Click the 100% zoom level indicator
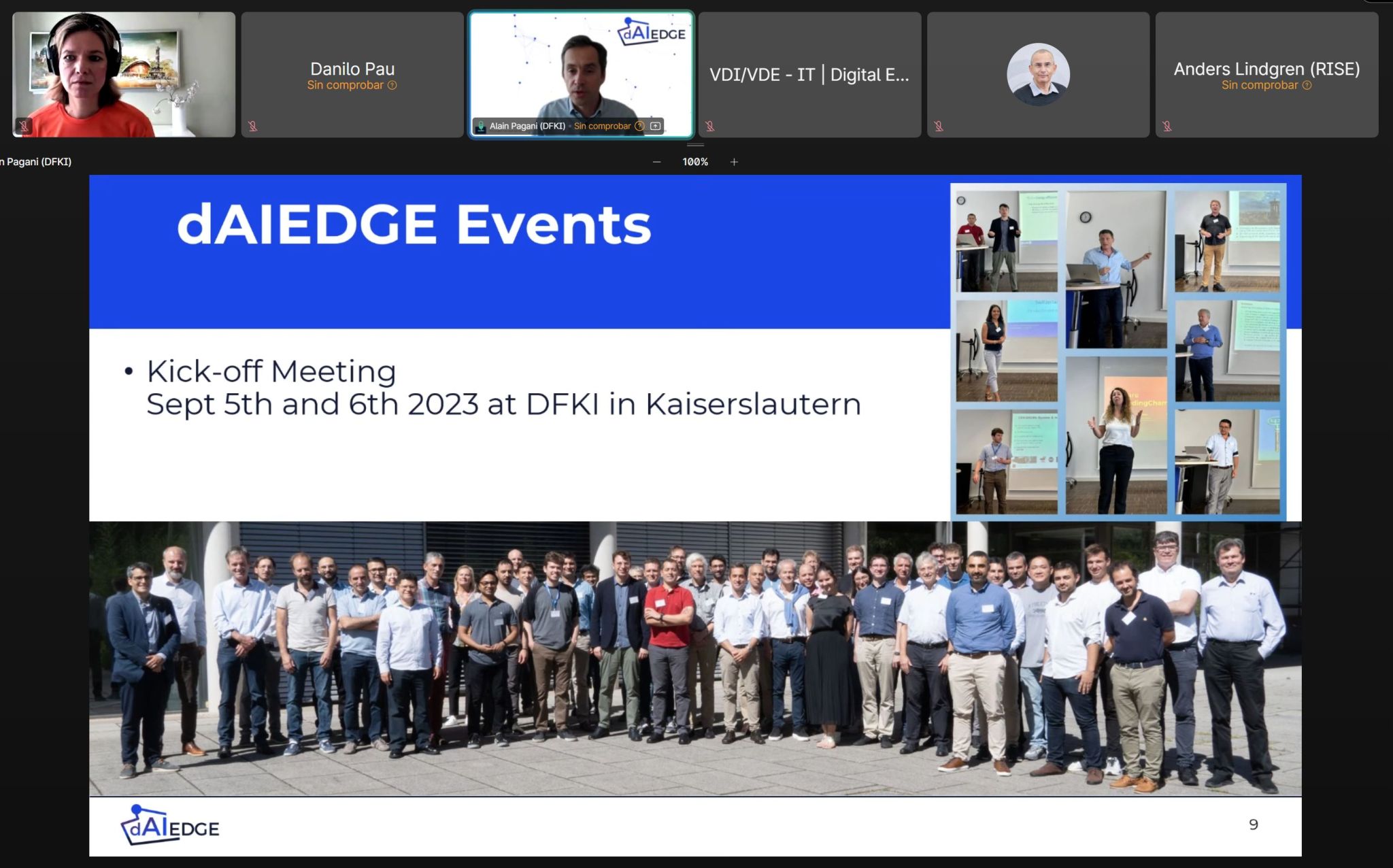The image size is (1393, 868). (x=695, y=162)
